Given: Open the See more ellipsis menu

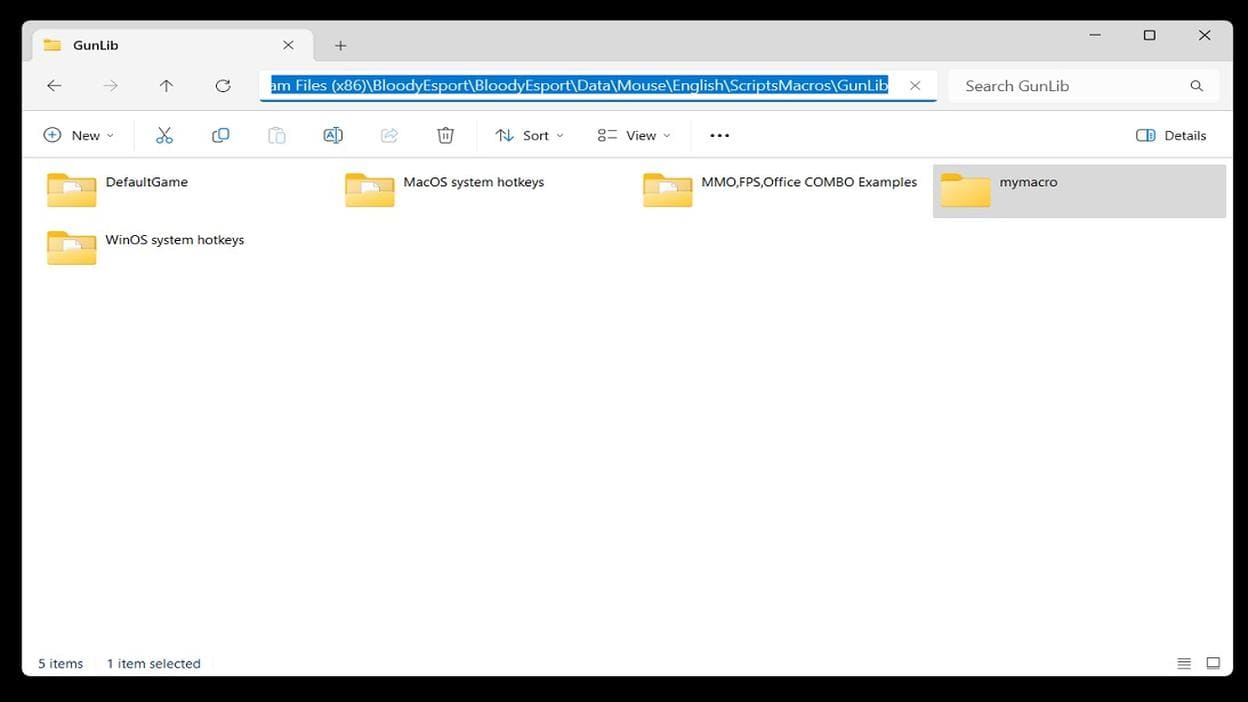Looking at the screenshot, I should pyautogui.click(x=720, y=135).
